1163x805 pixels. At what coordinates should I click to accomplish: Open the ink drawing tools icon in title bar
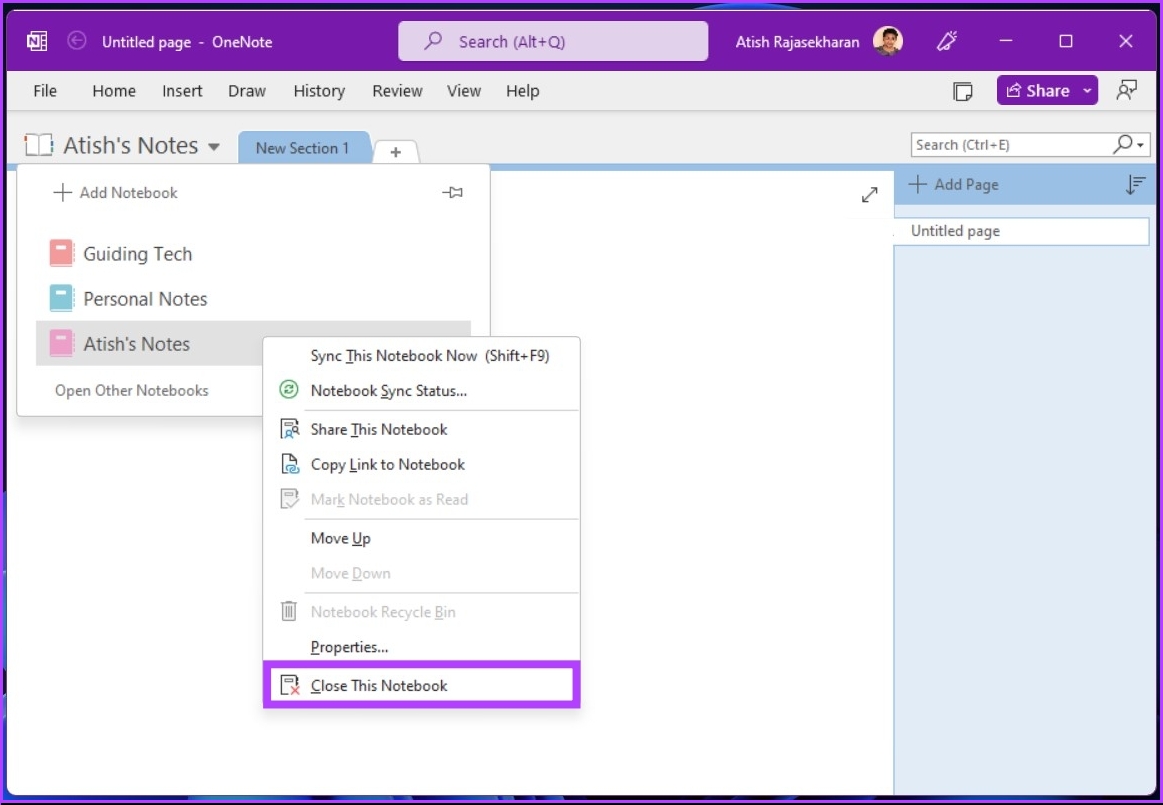(x=946, y=41)
